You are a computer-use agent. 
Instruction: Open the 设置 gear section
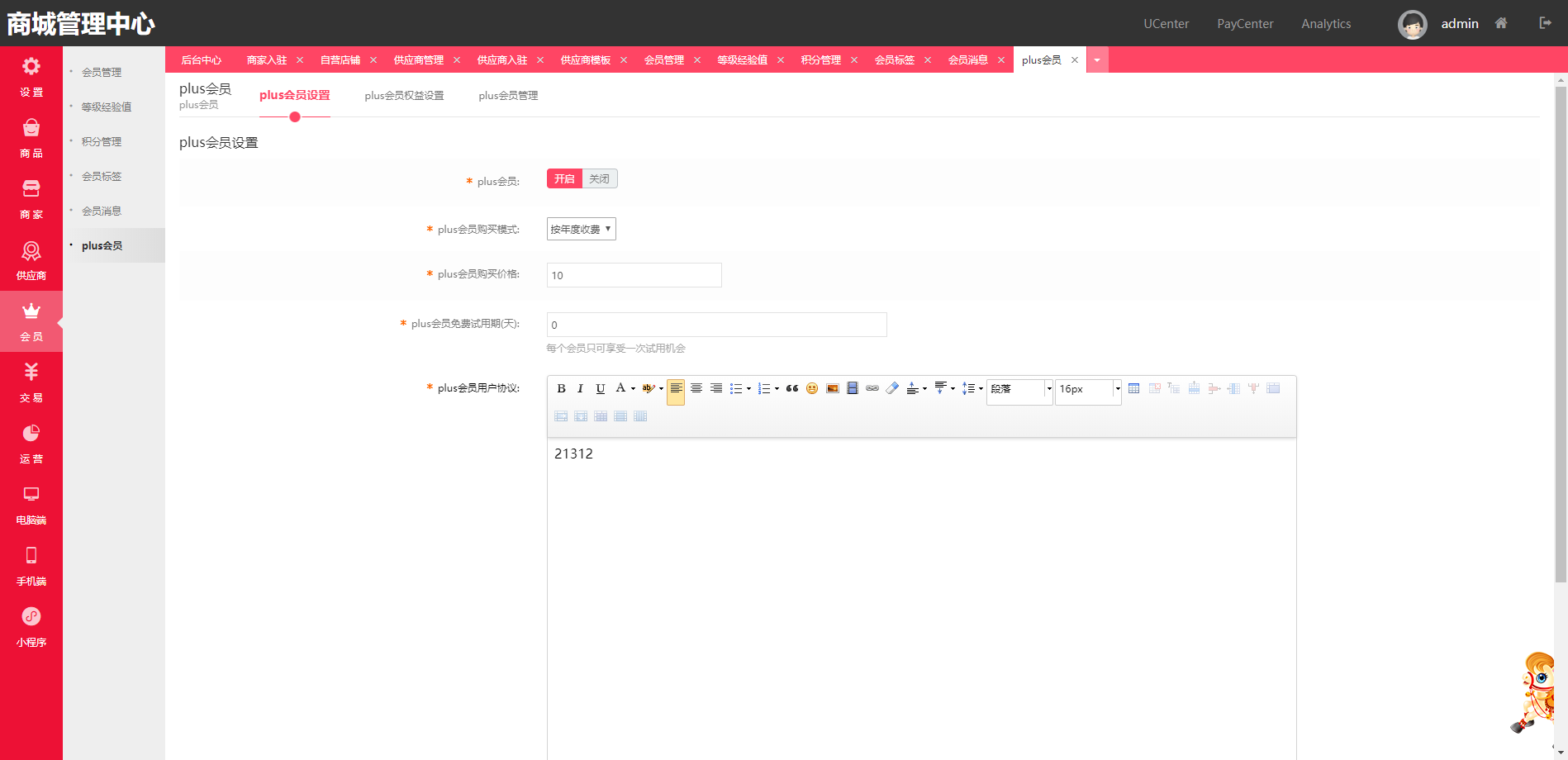31,77
